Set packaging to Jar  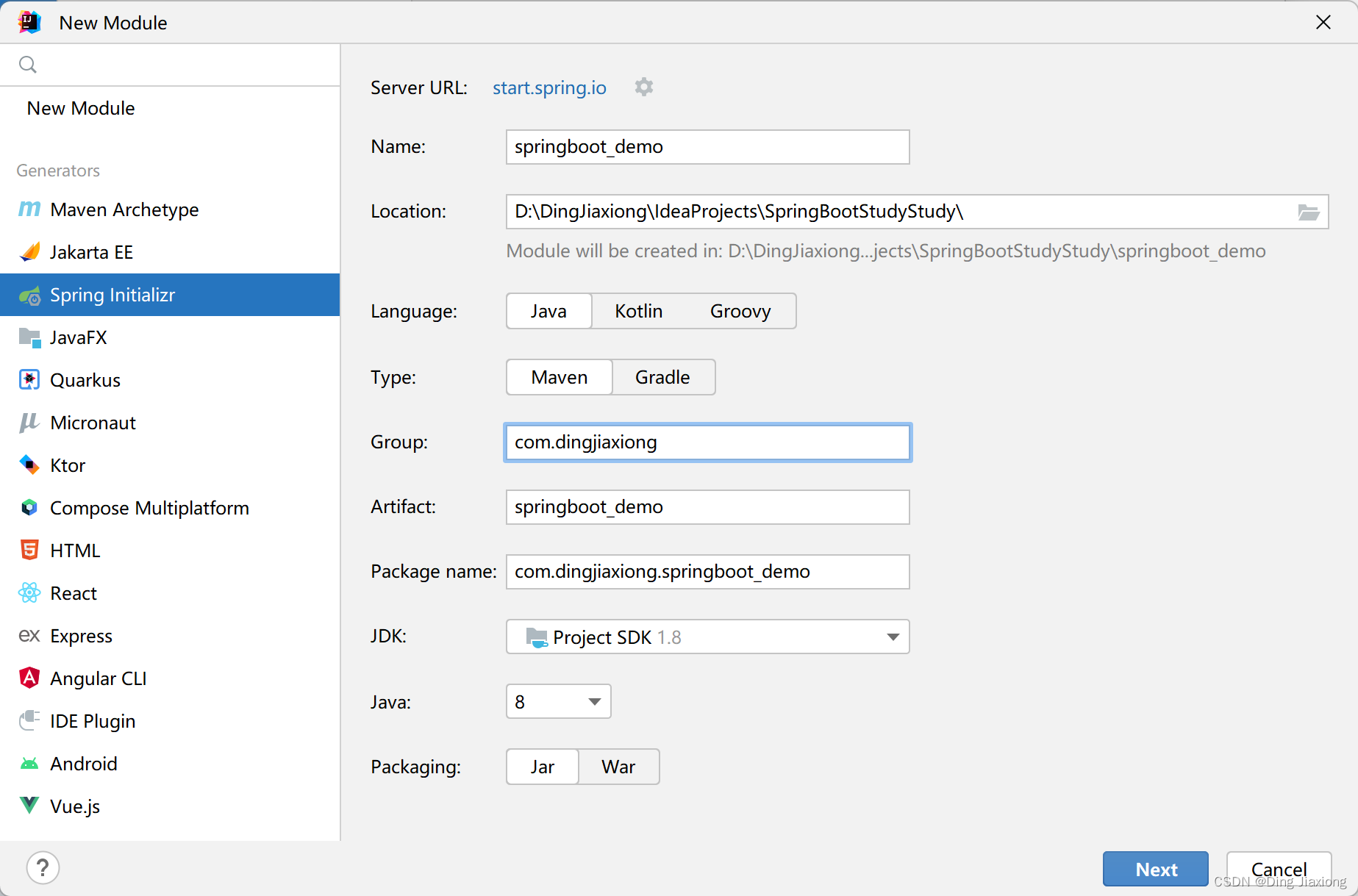(543, 767)
